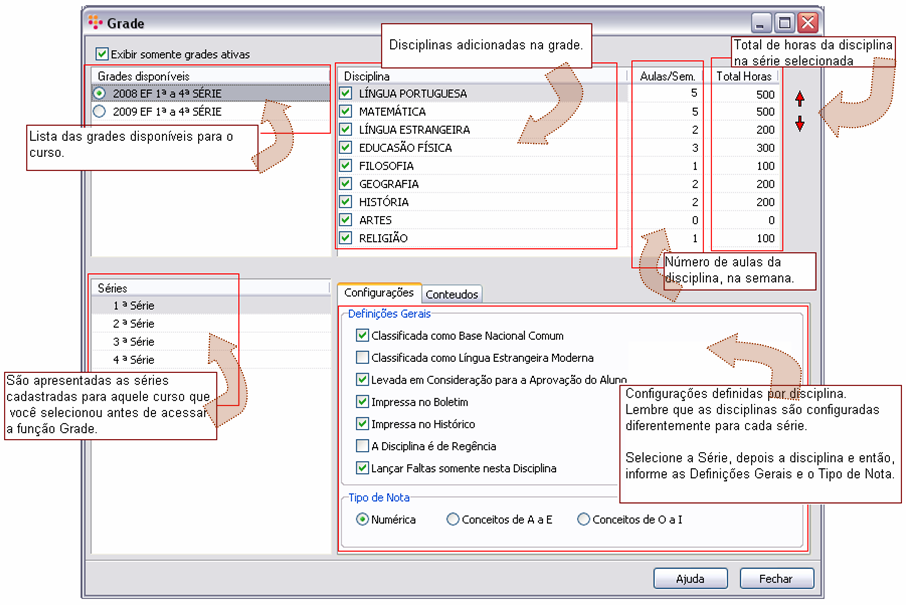This screenshot has width=906, height=605.
Task: Open the Conteudos tab
Action: (x=452, y=294)
